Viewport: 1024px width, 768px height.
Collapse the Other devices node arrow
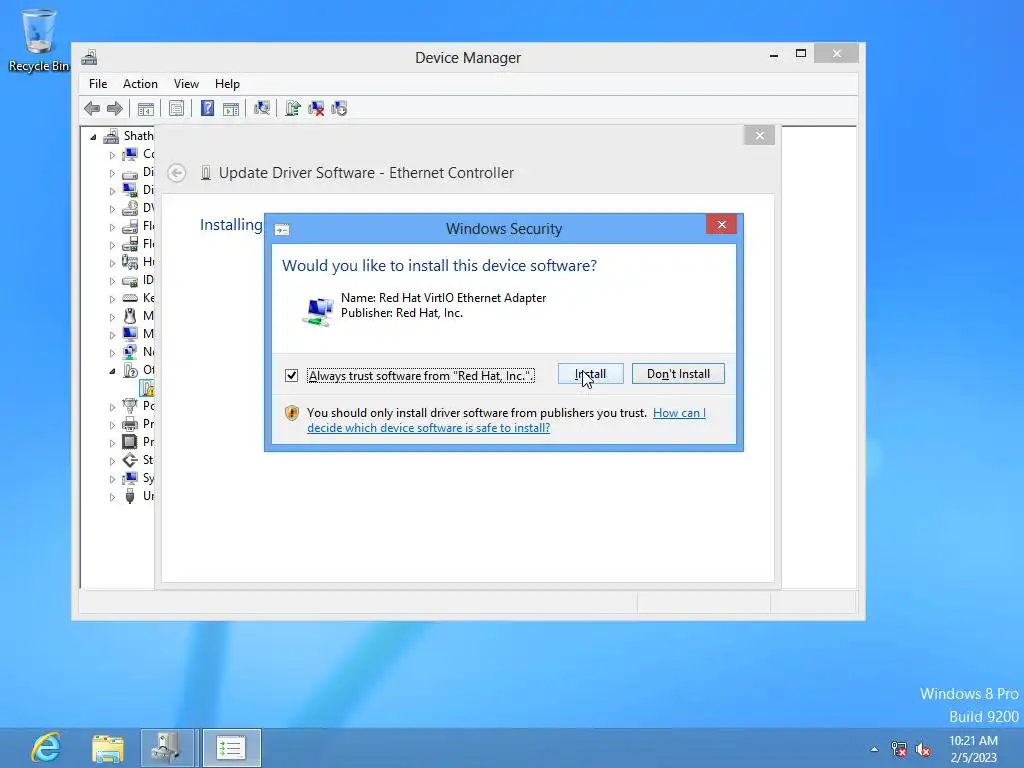[x=112, y=372]
